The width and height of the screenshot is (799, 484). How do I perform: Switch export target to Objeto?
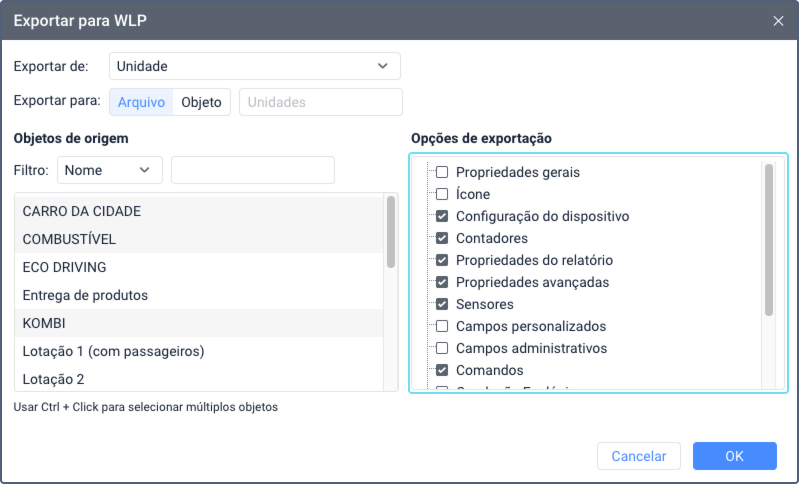(x=202, y=102)
